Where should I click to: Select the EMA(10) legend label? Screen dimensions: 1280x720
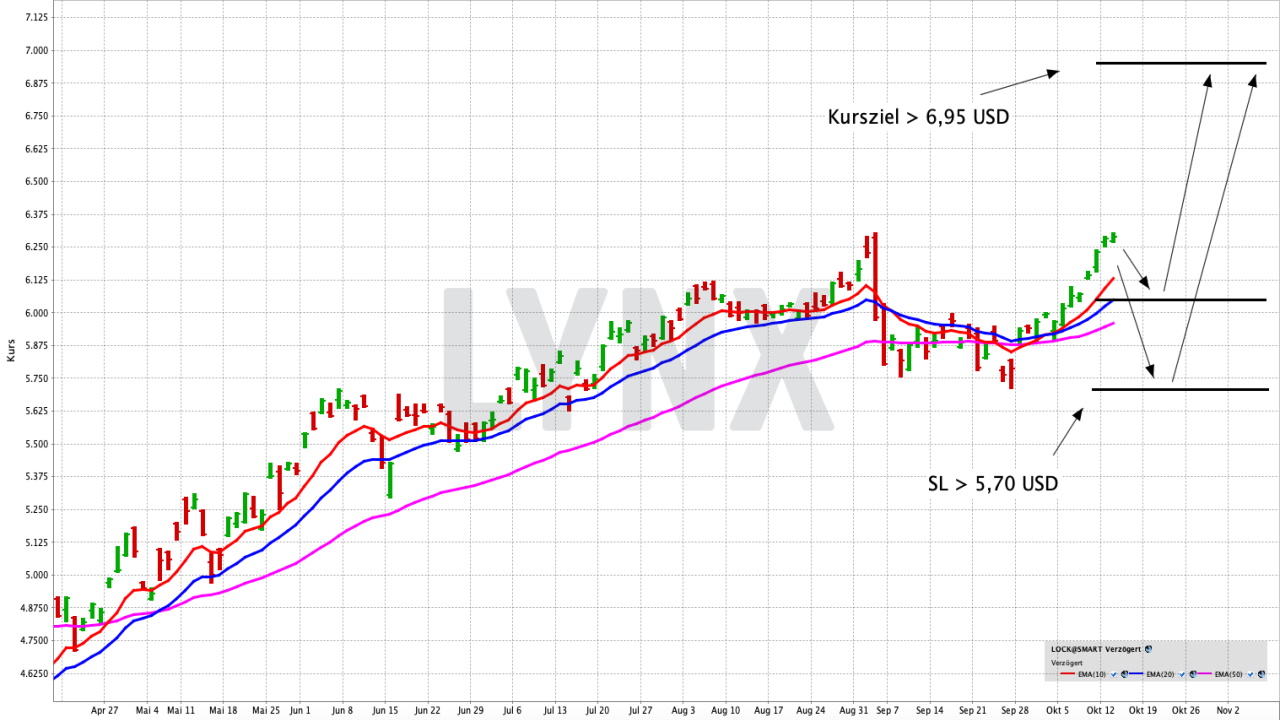click(1092, 674)
